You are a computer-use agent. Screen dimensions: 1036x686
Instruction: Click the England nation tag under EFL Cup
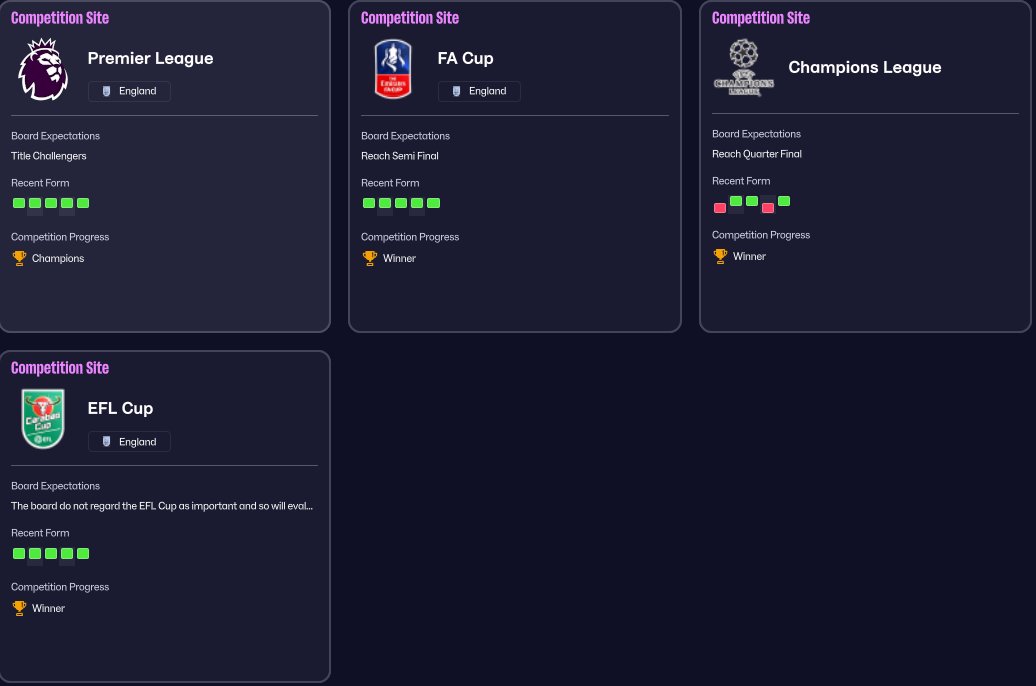tap(130, 441)
